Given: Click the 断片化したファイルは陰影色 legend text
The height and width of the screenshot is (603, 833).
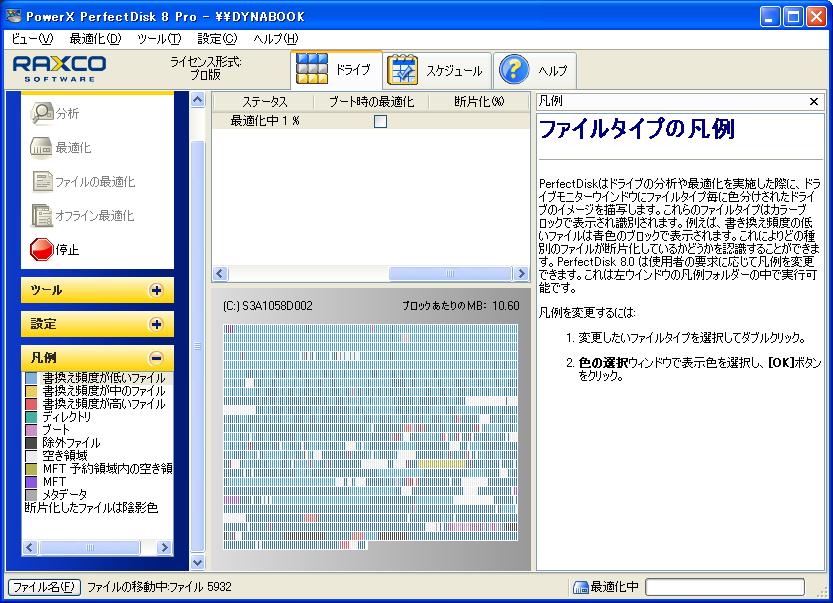Looking at the screenshot, I should pyautogui.click(x=91, y=508).
